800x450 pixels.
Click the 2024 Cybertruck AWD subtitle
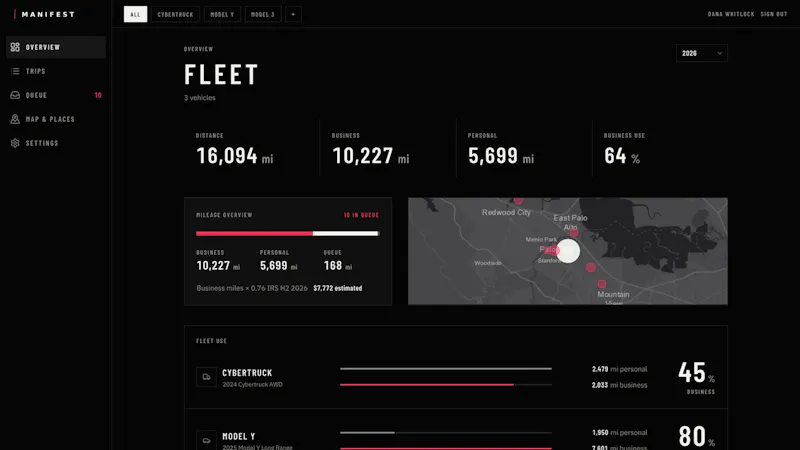253,385
